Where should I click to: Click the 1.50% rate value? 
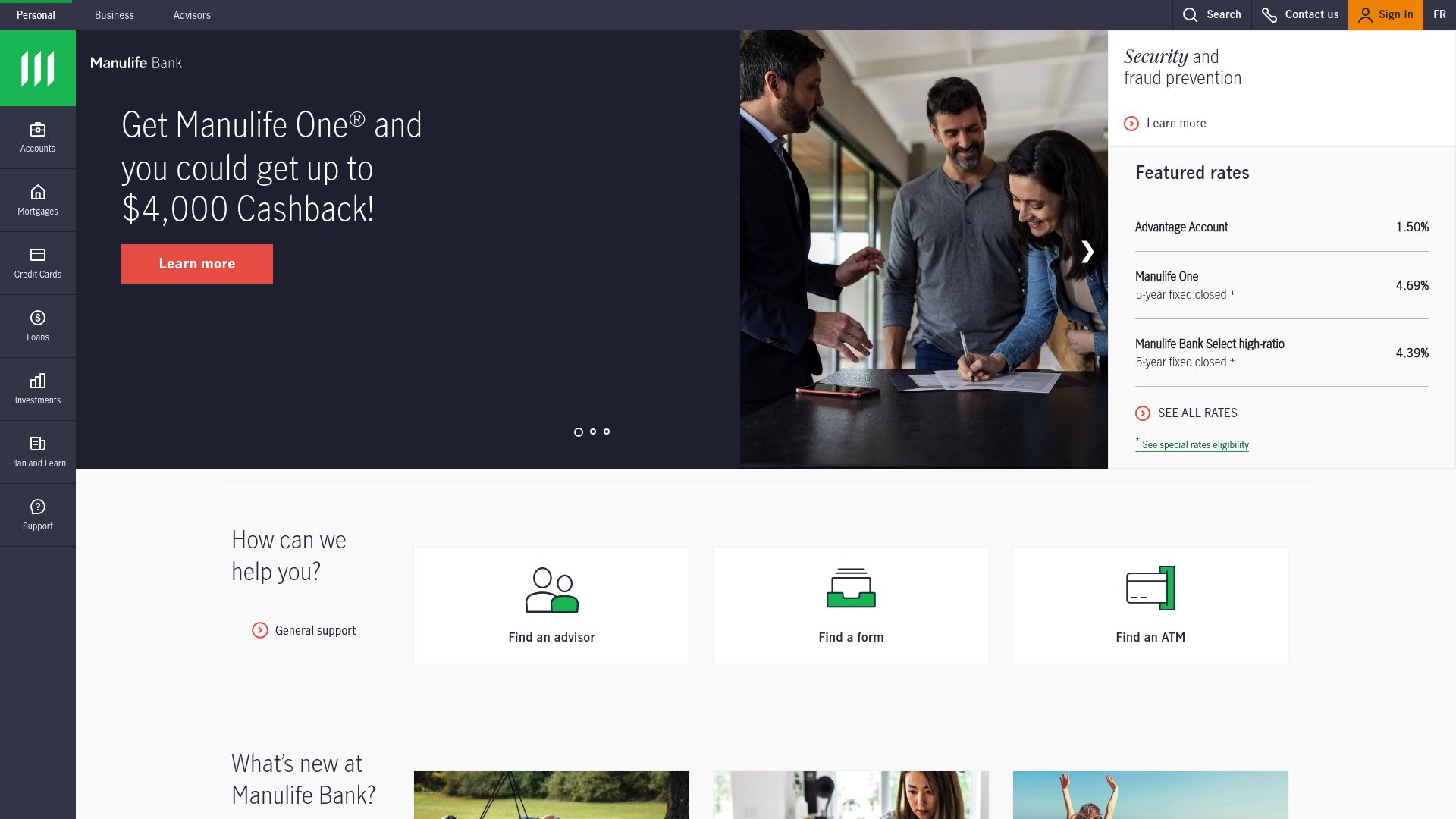pyautogui.click(x=1412, y=227)
